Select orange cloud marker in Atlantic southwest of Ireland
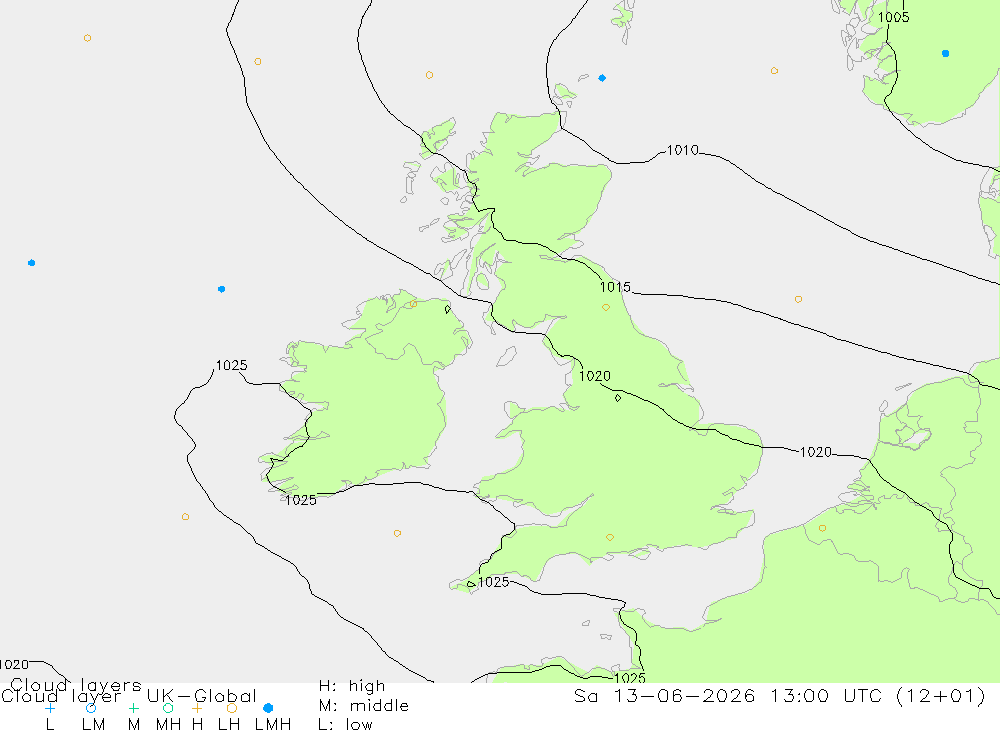Image resolution: width=1000 pixels, height=733 pixels. point(185,517)
